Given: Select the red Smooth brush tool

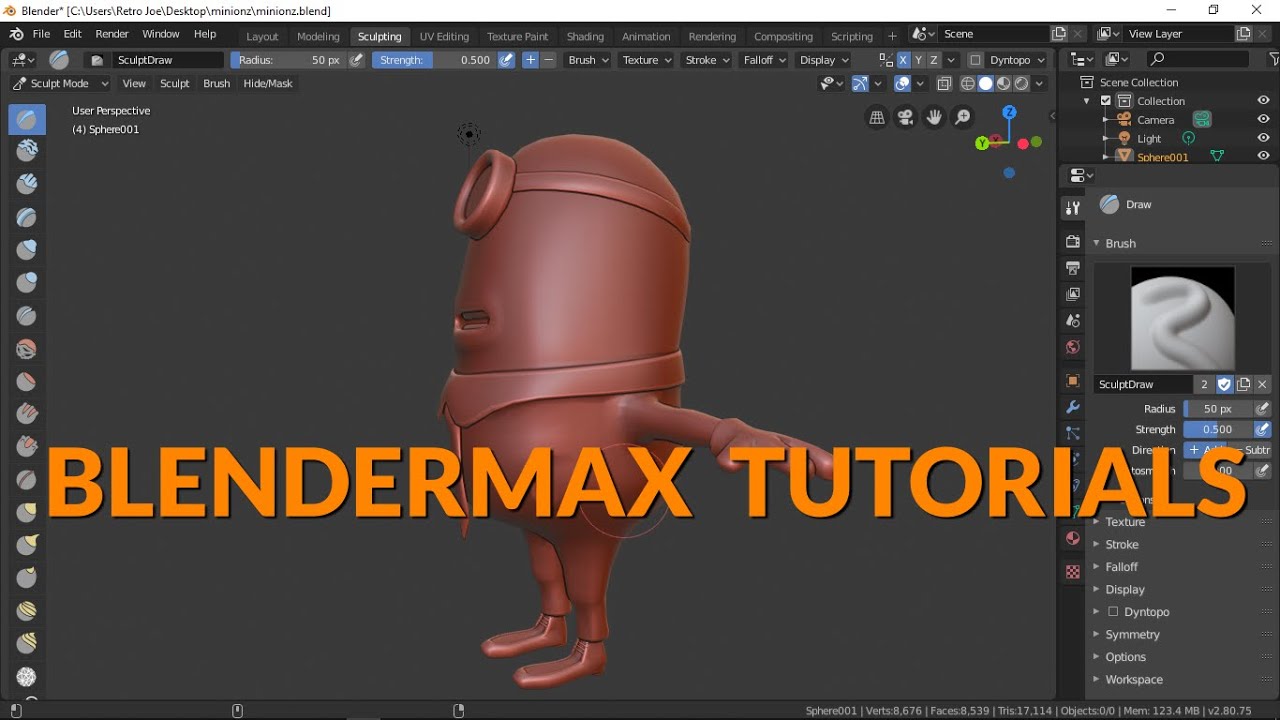Looking at the screenshot, I should point(27,349).
